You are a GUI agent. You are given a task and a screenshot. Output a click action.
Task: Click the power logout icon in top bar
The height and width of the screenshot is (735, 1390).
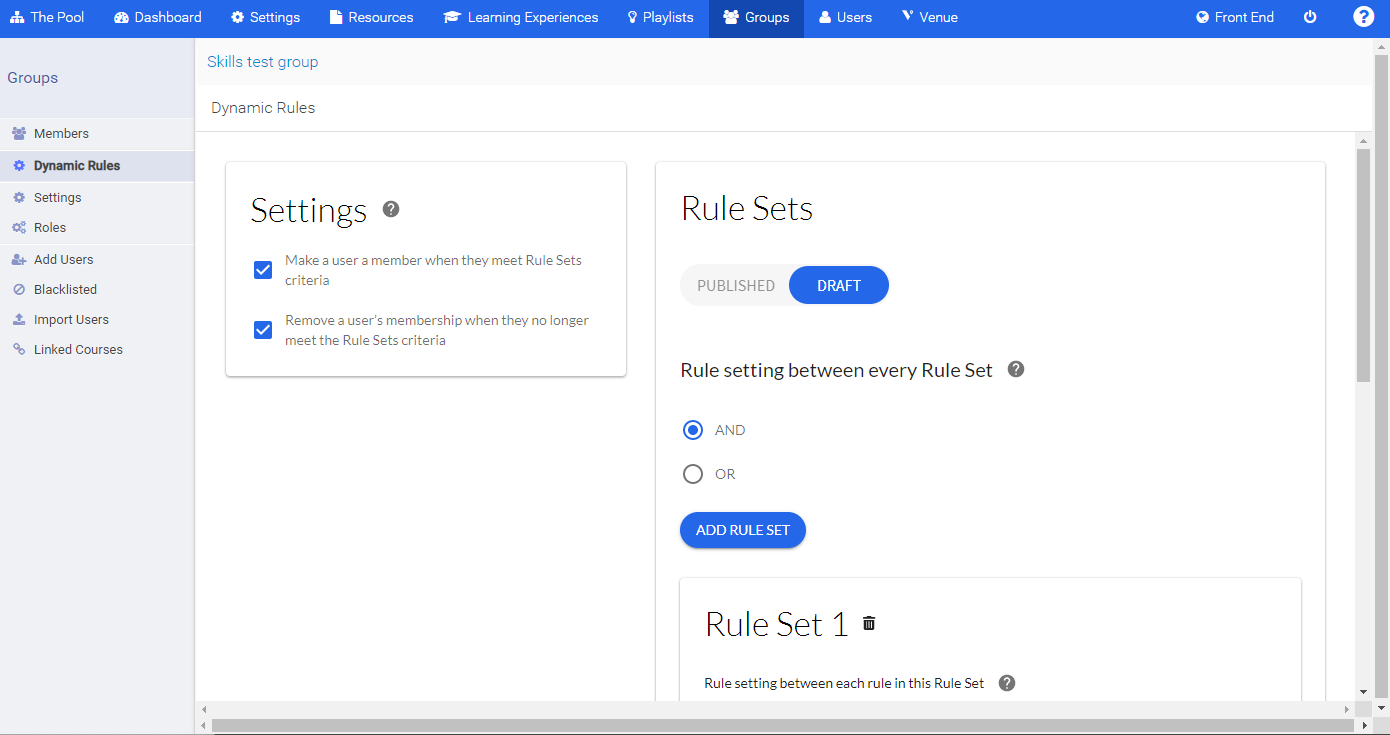point(1310,16)
